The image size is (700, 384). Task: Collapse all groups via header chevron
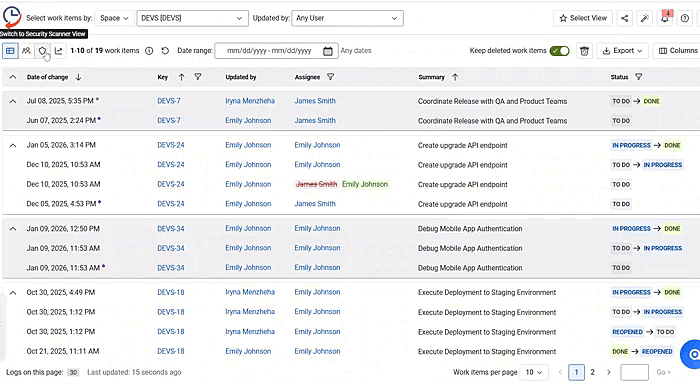(13, 77)
